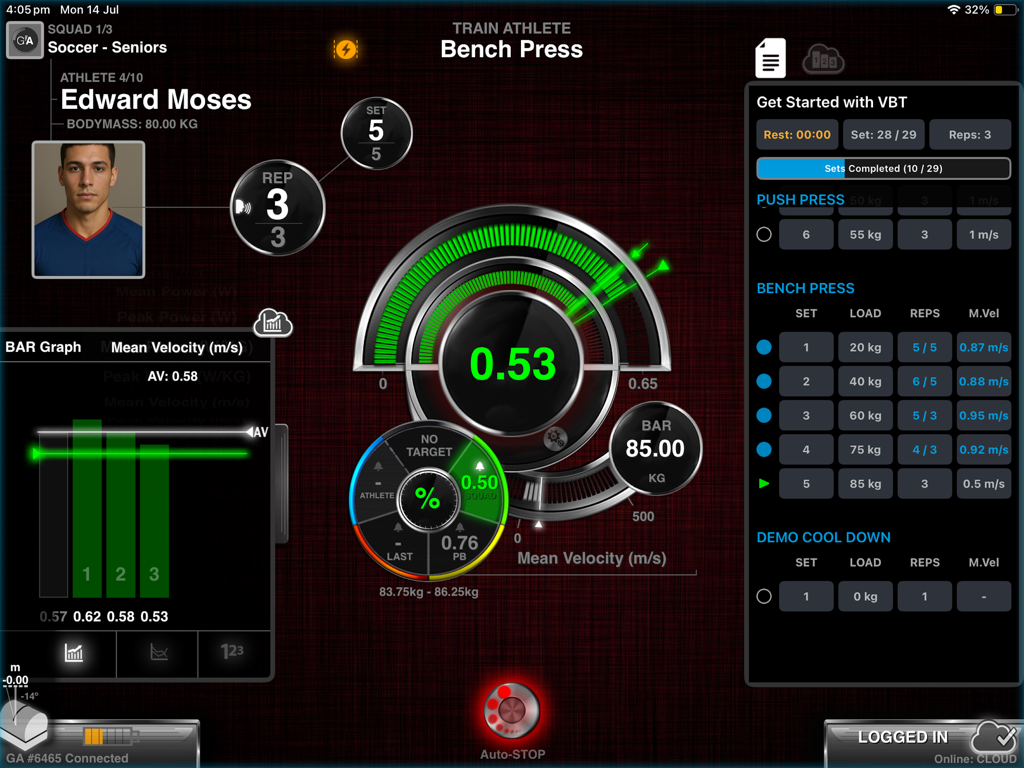Viewport: 1024px width, 768px height.
Task: Open the program notes document icon
Action: (x=769, y=57)
